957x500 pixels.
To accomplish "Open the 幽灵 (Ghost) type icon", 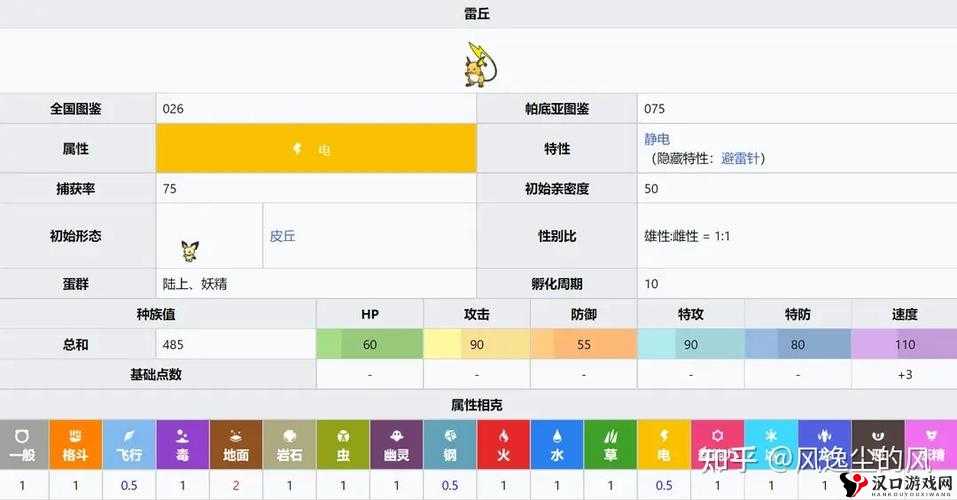I will [x=397, y=444].
